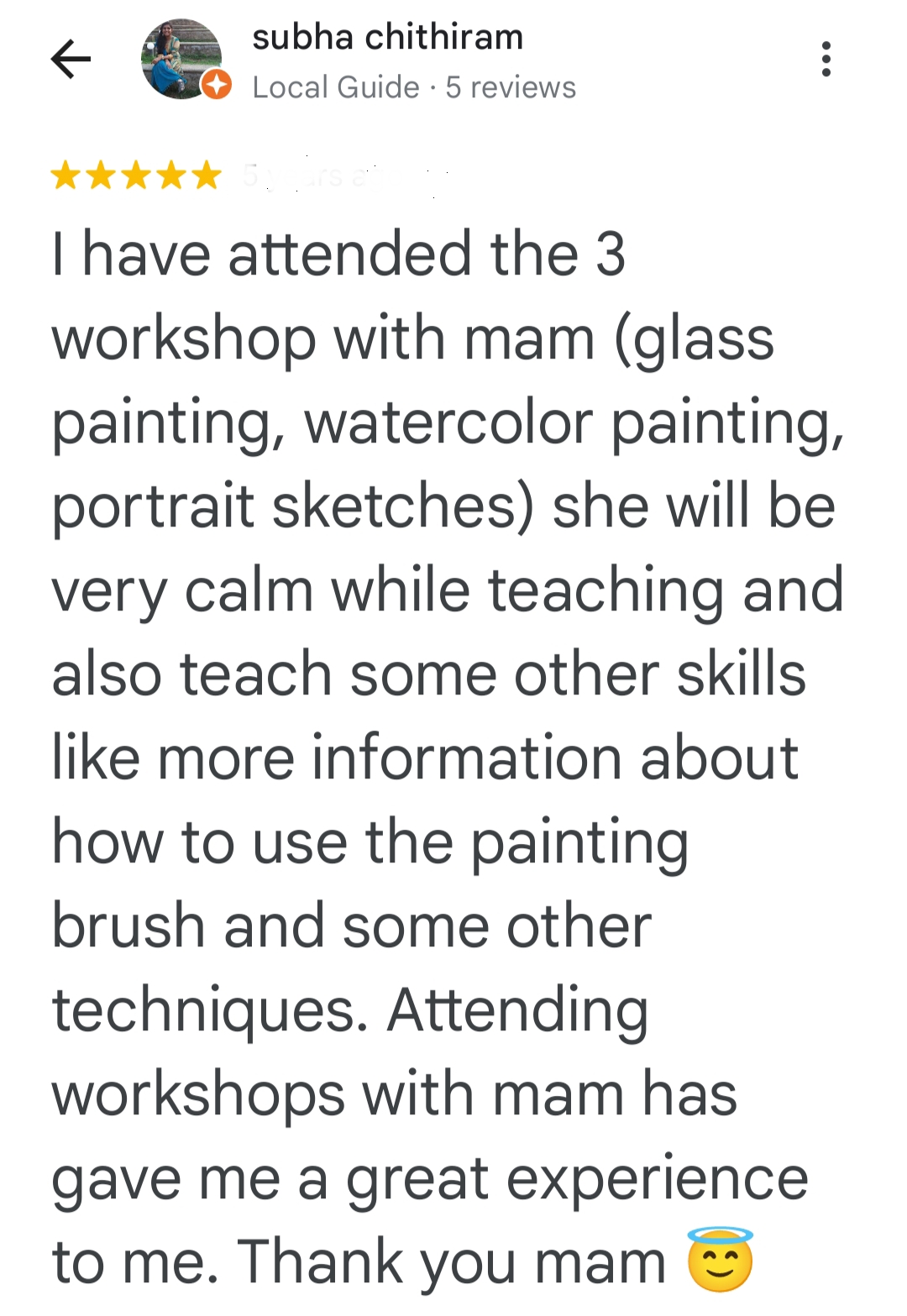Tap the back arrow
The width and height of the screenshot is (907, 1316).
(x=71, y=60)
